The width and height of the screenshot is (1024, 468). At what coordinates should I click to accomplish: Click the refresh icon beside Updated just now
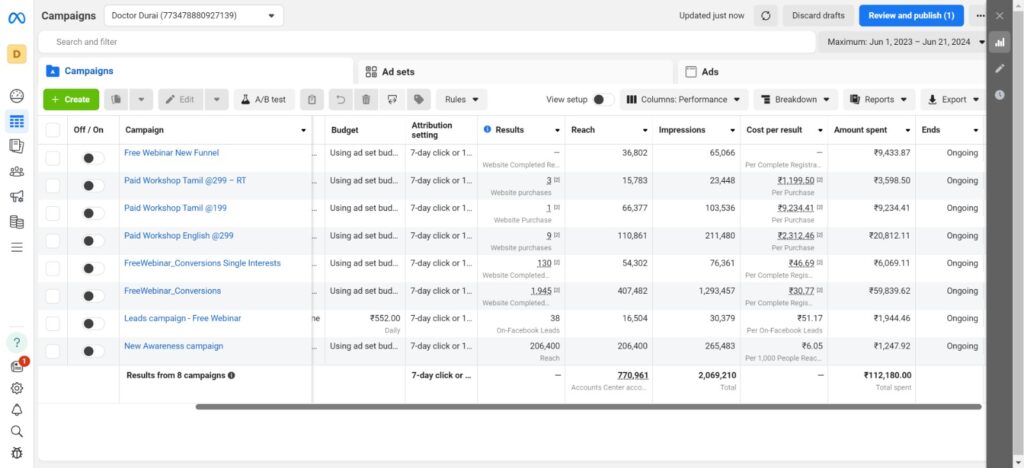pos(766,16)
